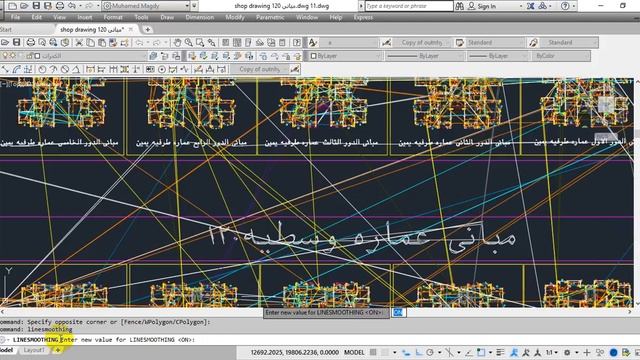Open the Dimension toolbar Copy of outinfo dropdown
Image resolution: width=640 pixels, height=360 pixels.
click(260, 69)
